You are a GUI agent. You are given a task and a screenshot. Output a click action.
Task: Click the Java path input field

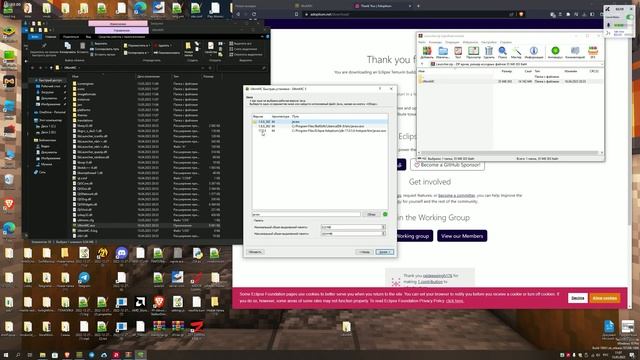(x=306, y=214)
